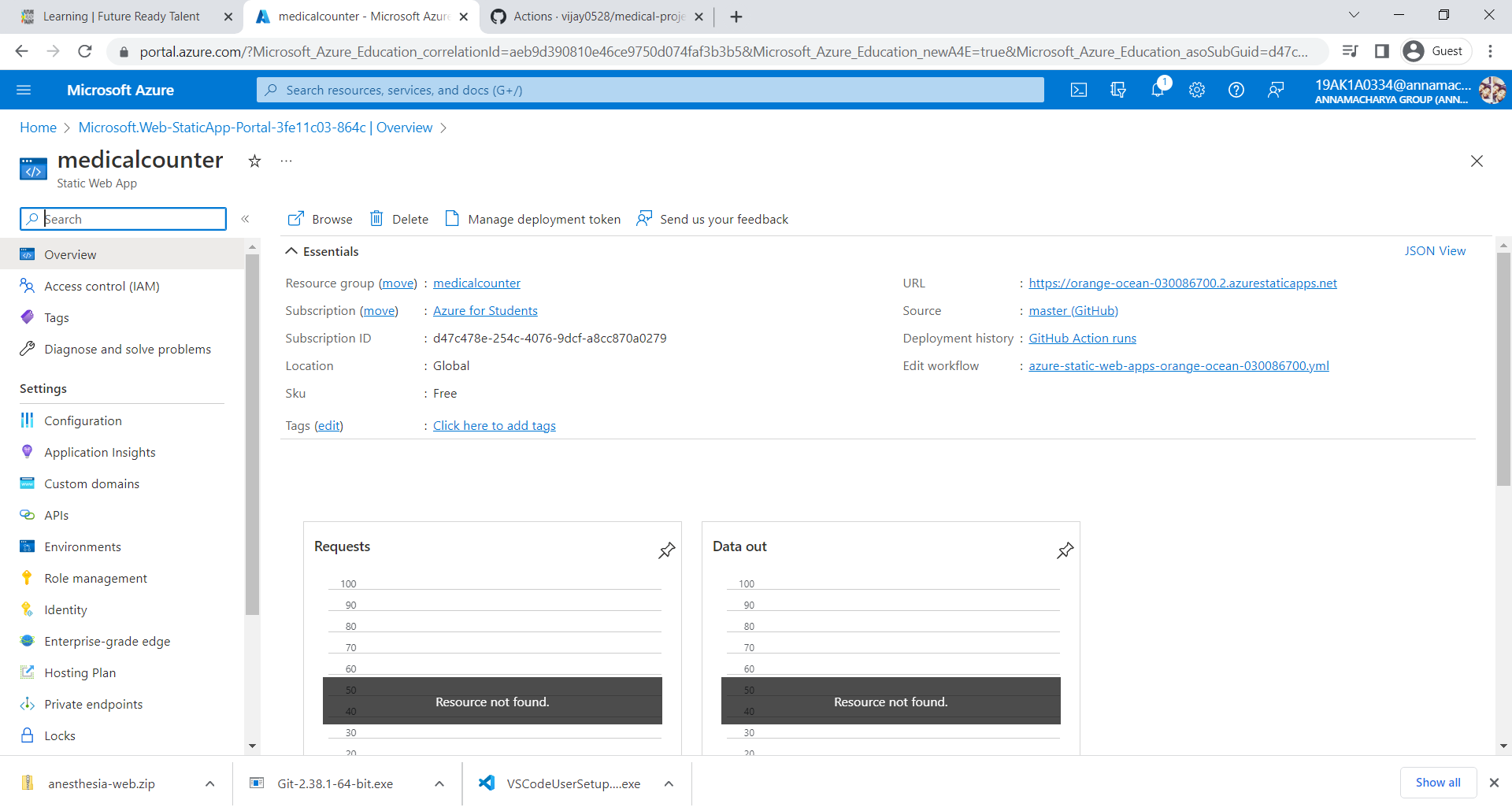Viewport: 1512px width, 811px height.
Task: Focus the Search resources, services, and docs box
Action: 650,90
